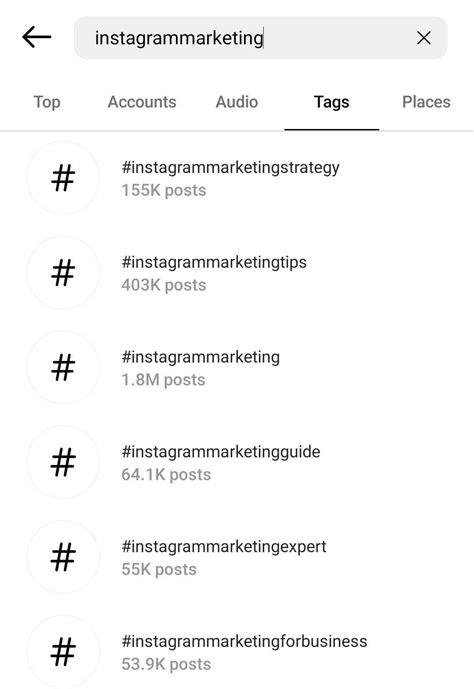Tap hashtag icon beside #instagrammarketingtips
This screenshot has width=474, height=689.
click(63, 272)
